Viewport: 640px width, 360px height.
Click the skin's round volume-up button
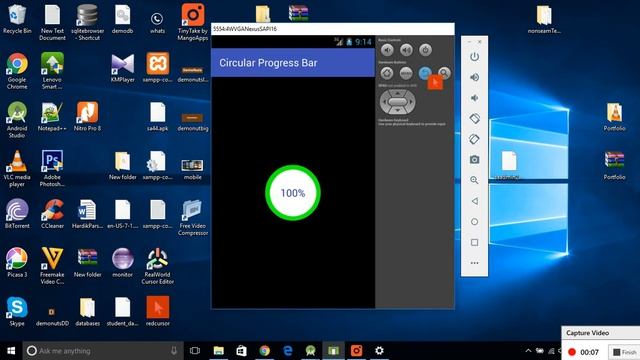406,50
